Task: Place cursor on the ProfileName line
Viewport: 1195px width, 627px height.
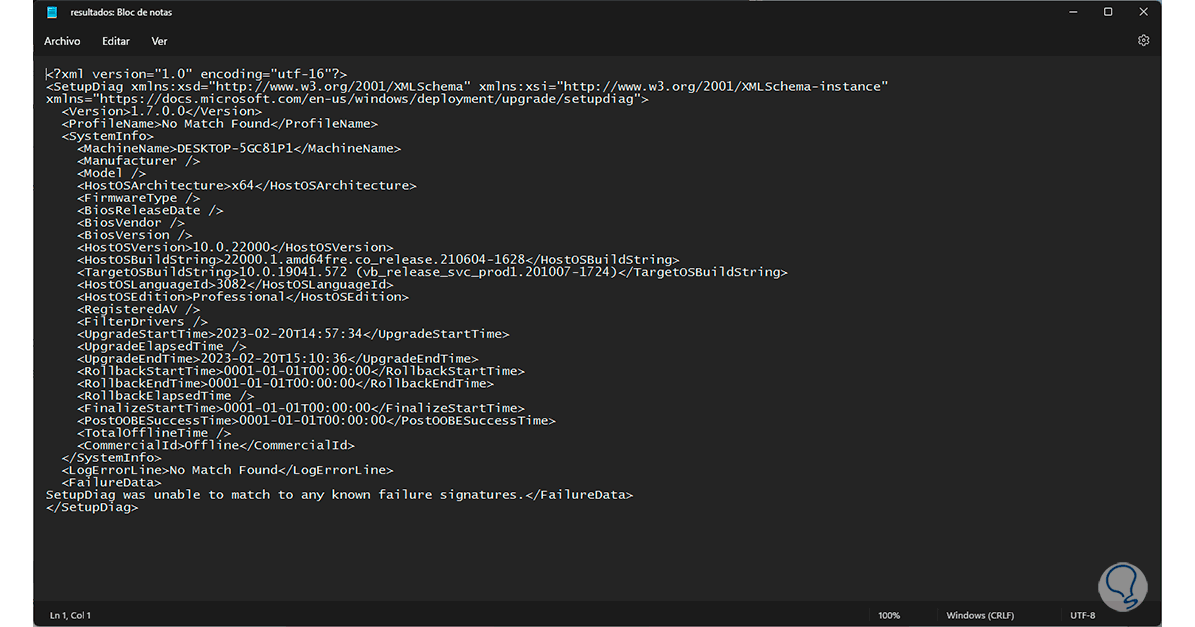Action: [x=220, y=124]
